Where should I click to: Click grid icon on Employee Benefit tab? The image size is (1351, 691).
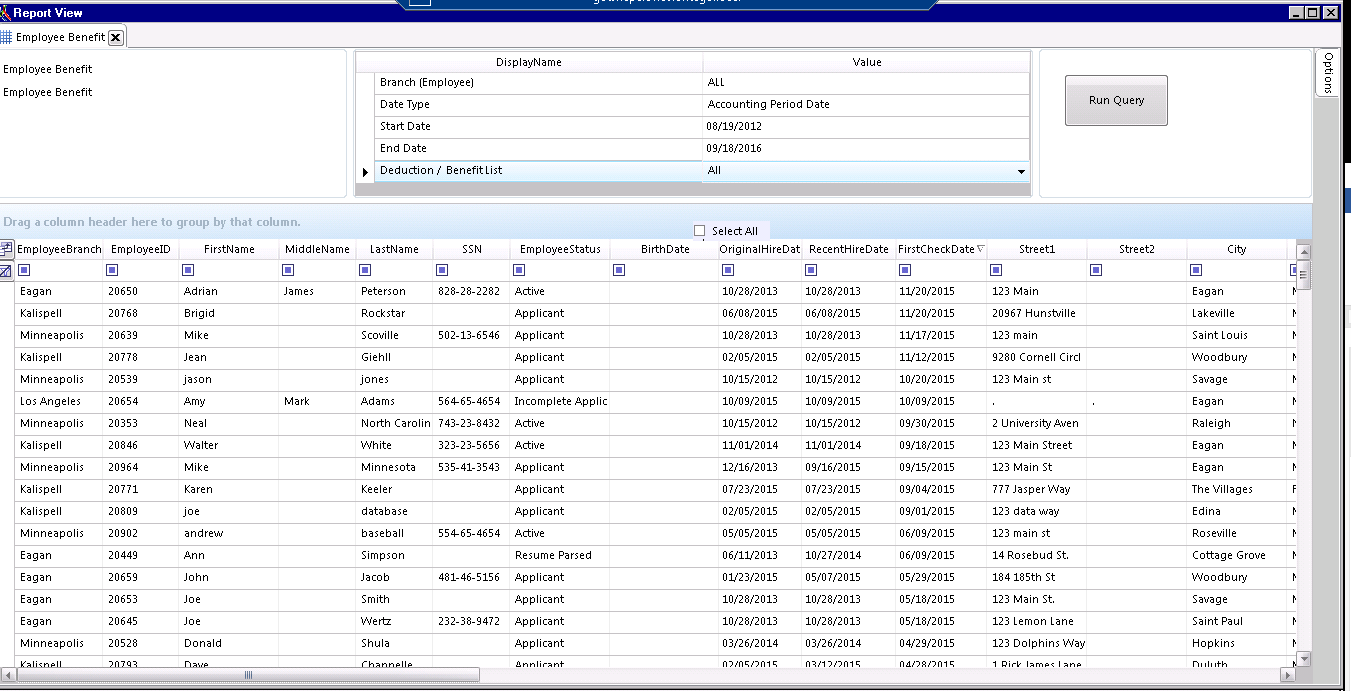click(x=6, y=37)
